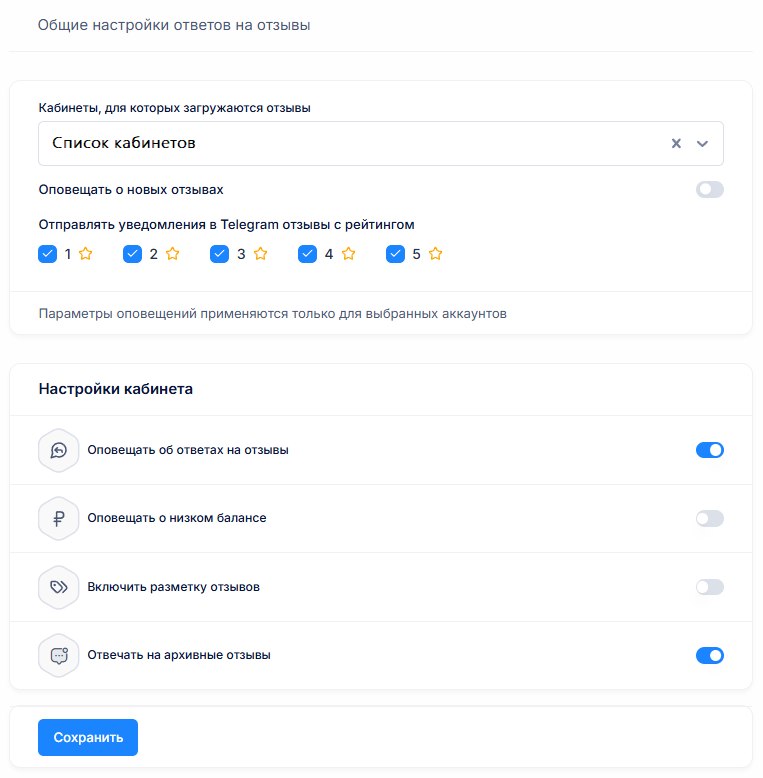Turn off 'Отвечать на архивные отзывы' switch
This screenshot has width=763, height=778.
click(x=709, y=656)
